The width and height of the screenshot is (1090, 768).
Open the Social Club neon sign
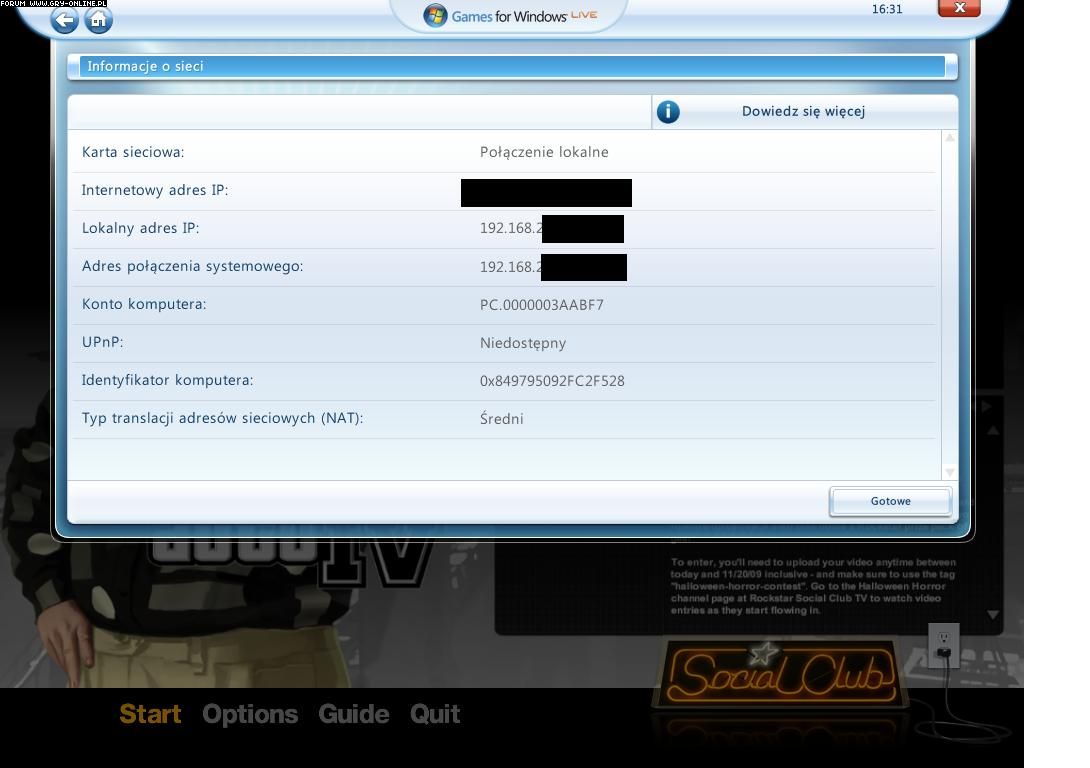point(781,673)
